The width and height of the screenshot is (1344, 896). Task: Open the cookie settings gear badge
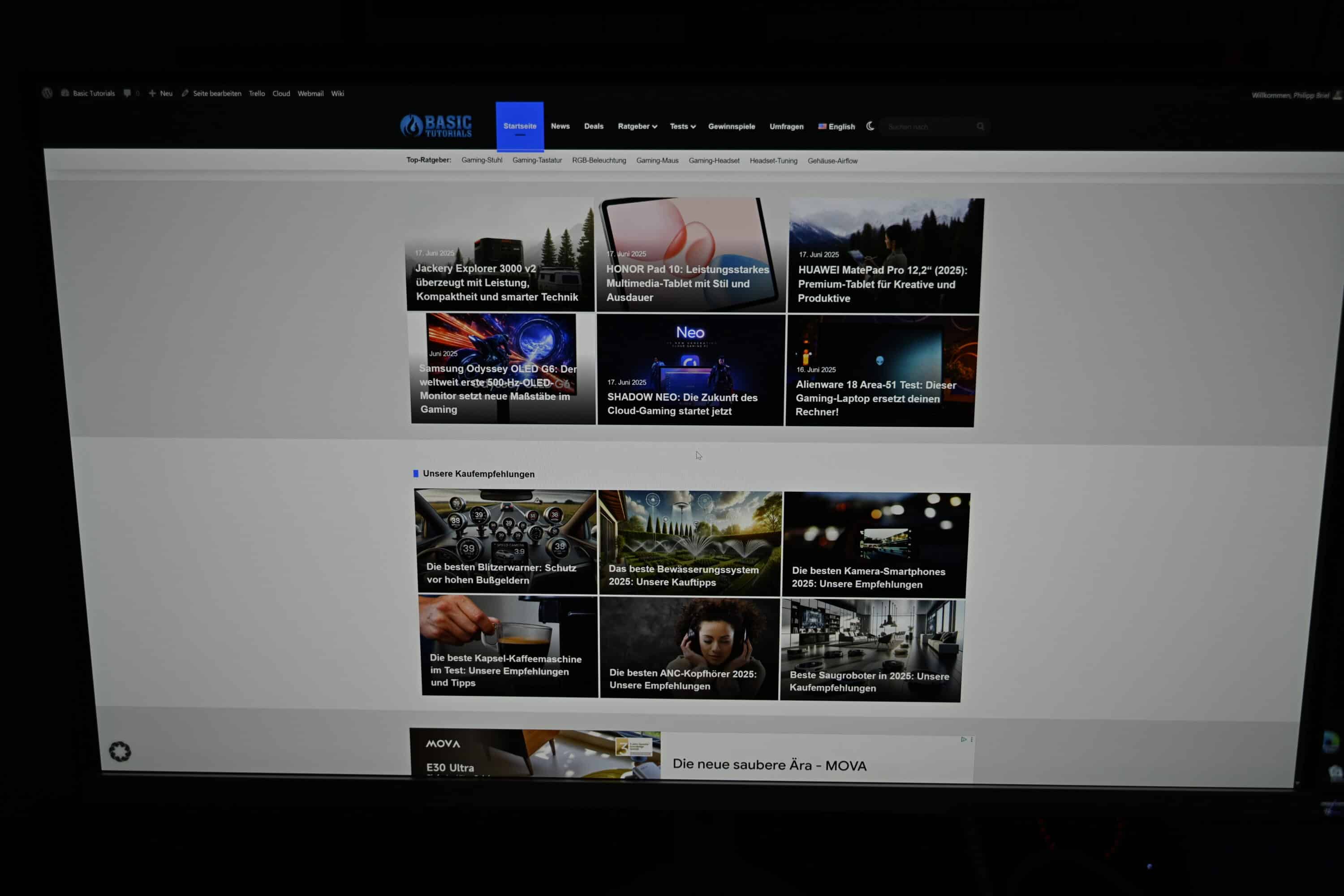(x=120, y=751)
